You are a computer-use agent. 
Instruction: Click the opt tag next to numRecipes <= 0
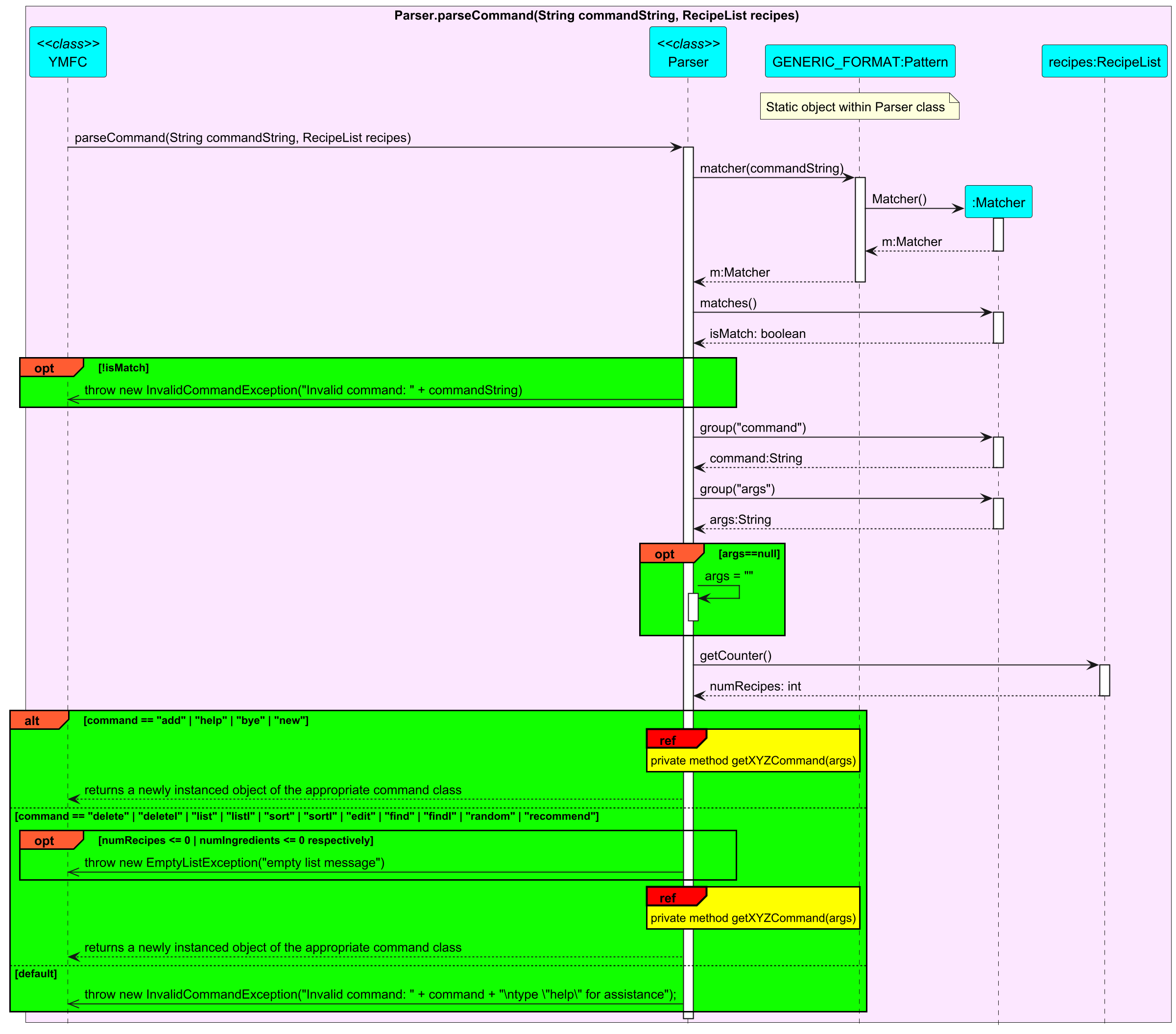pyautogui.click(x=51, y=840)
